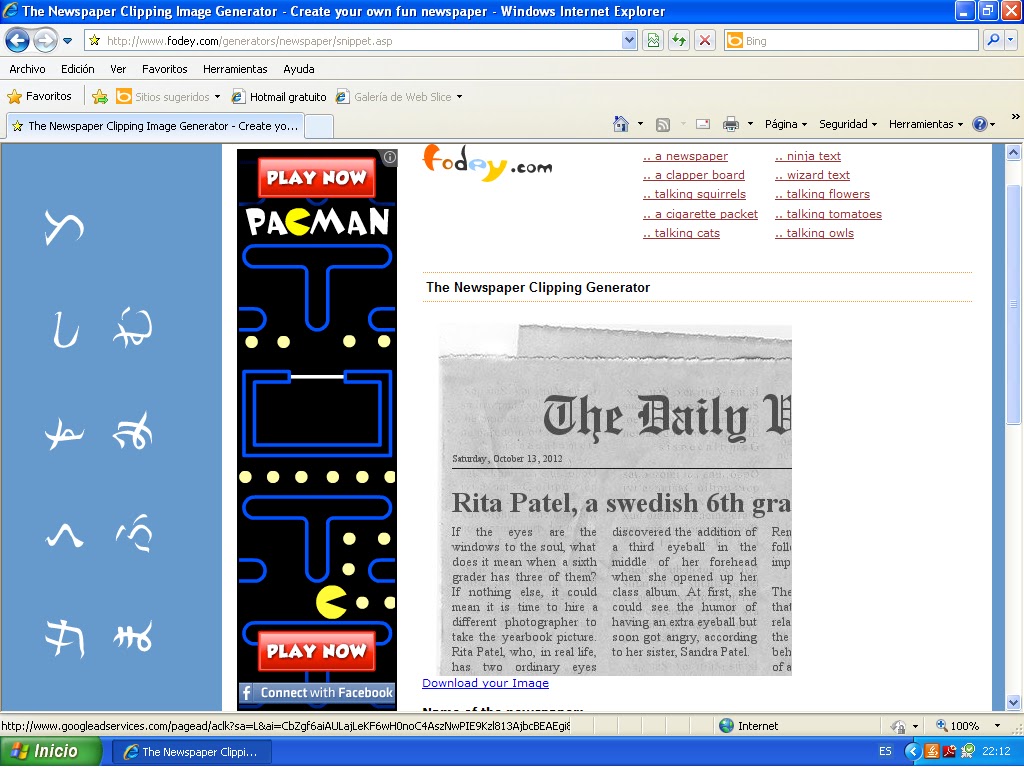Click the red Stop loading icon
The width and height of the screenshot is (1024, 768).
point(705,40)
